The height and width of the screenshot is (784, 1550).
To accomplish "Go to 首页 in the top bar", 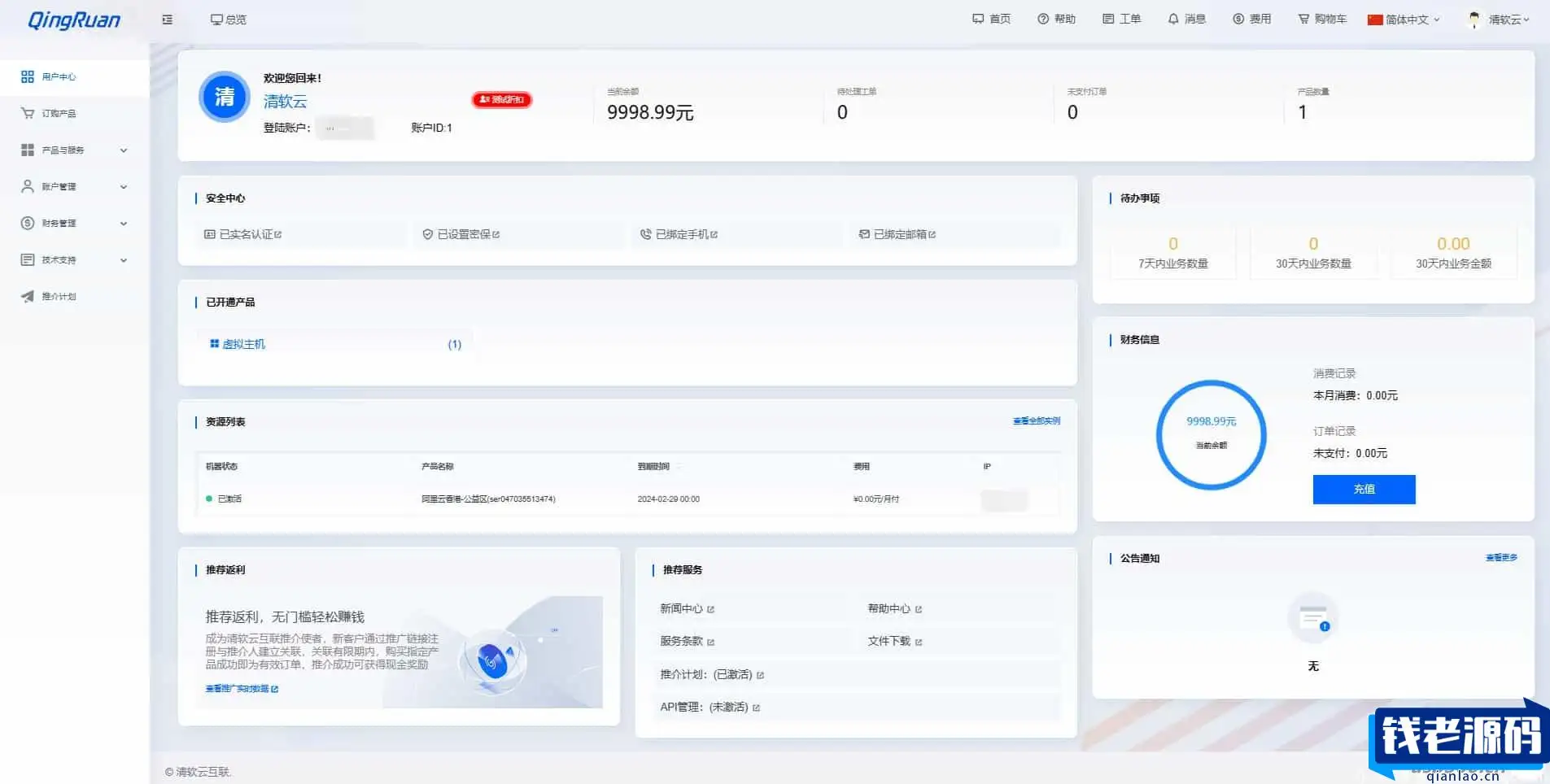I will pyautogui.click(x=992, y=19).
